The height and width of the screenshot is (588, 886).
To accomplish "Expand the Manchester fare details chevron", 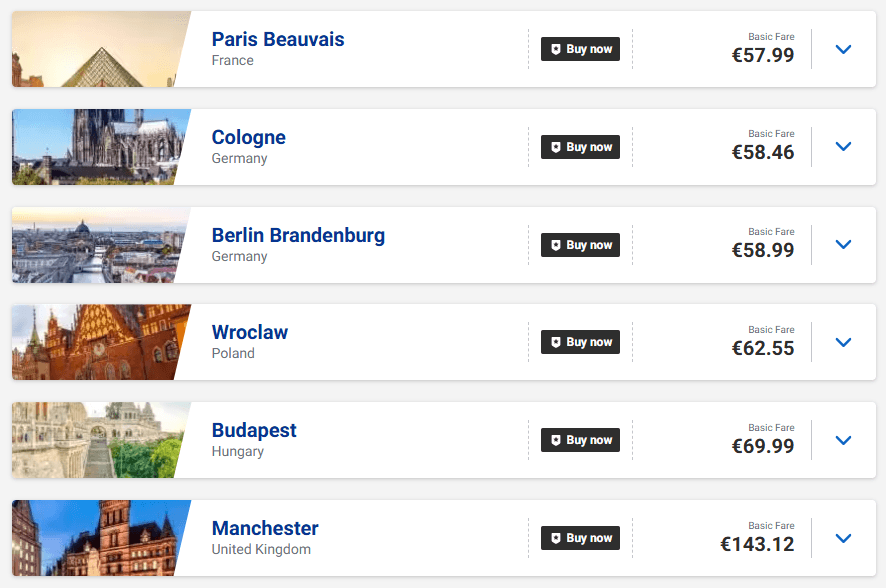I will point(843,538).
